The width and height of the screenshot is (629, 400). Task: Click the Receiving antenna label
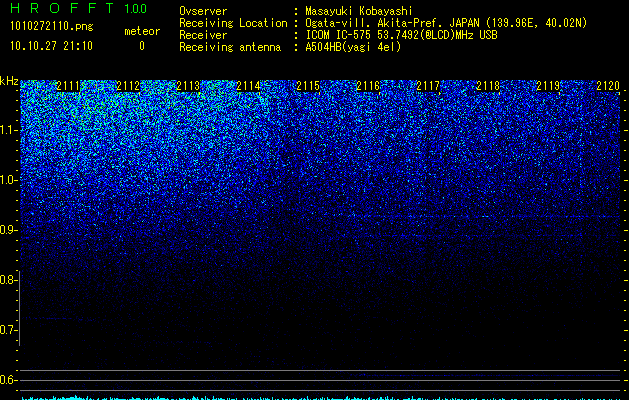(230, 47)
